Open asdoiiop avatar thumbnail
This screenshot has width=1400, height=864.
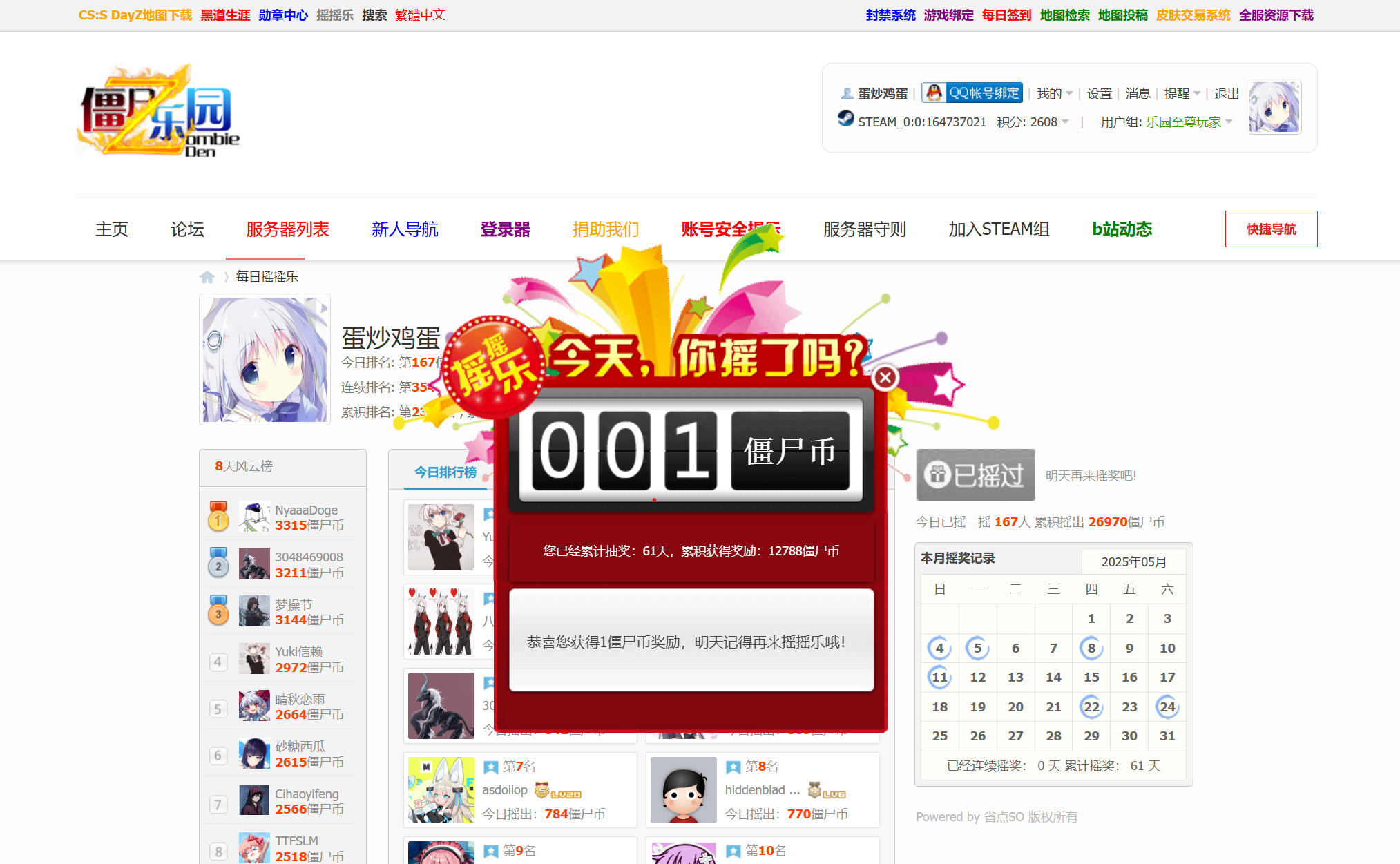[x=441, y=790]
